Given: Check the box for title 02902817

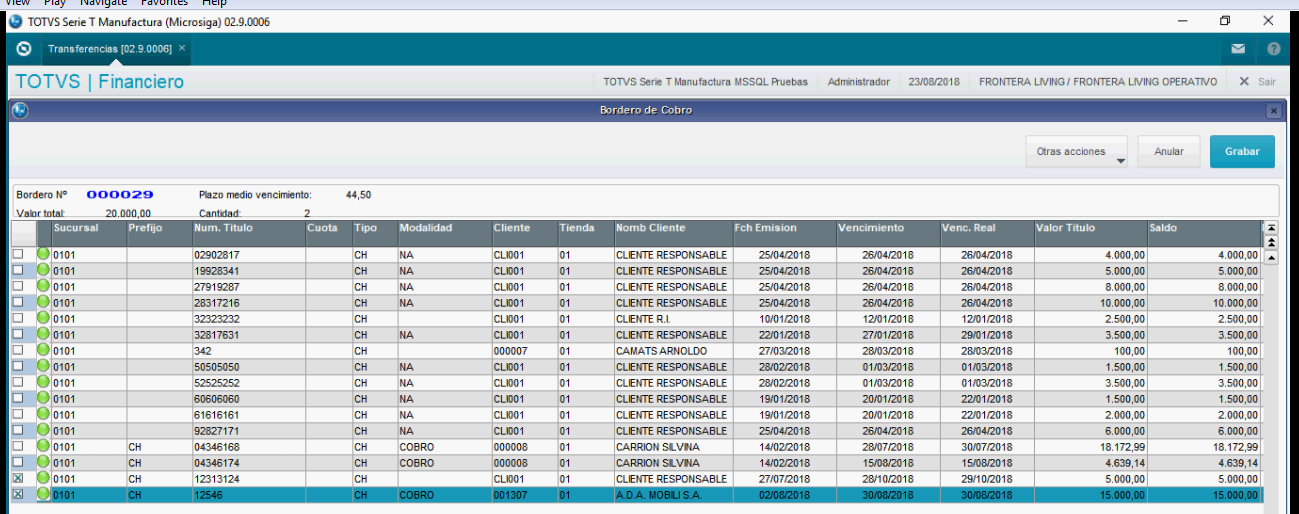Looking at the screenshot, I should point(18,255).
